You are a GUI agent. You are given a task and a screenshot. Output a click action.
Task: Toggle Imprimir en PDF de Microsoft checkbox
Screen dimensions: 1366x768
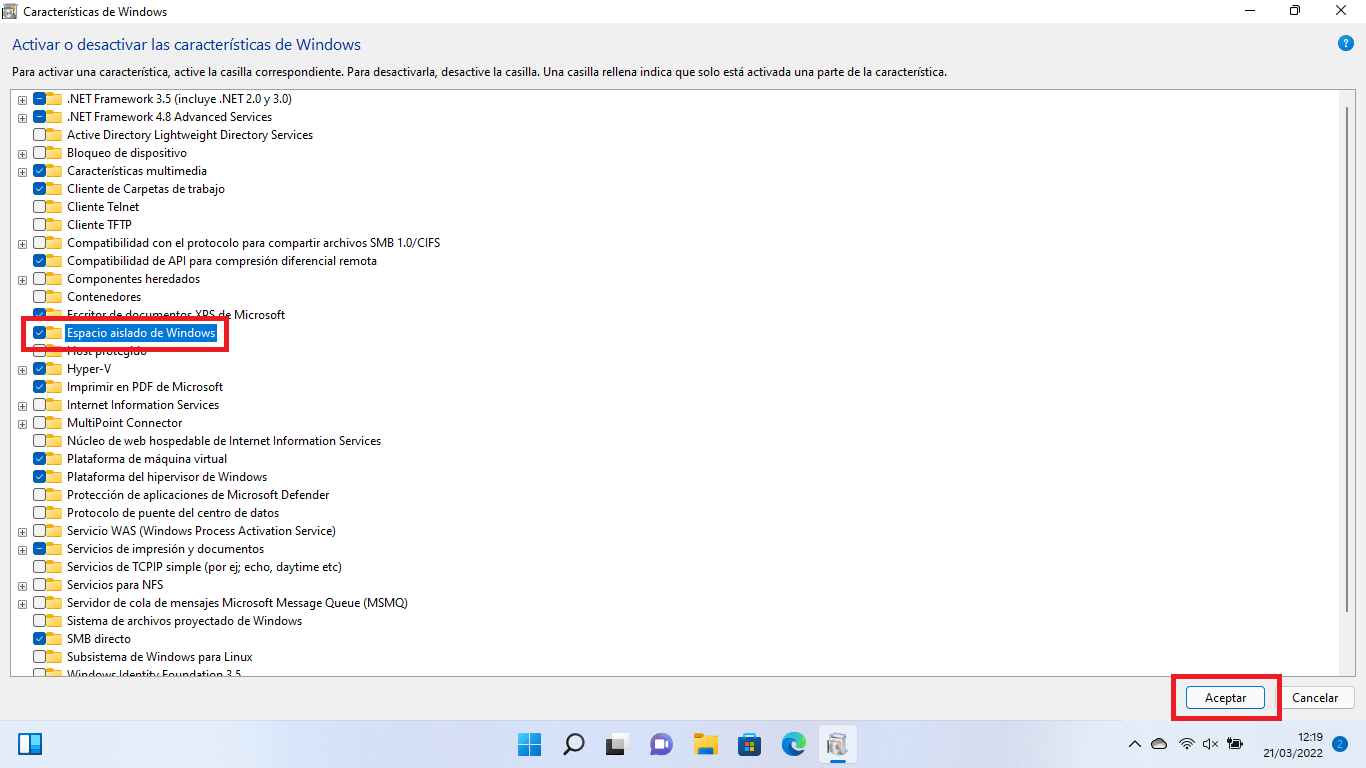(39, 387)
